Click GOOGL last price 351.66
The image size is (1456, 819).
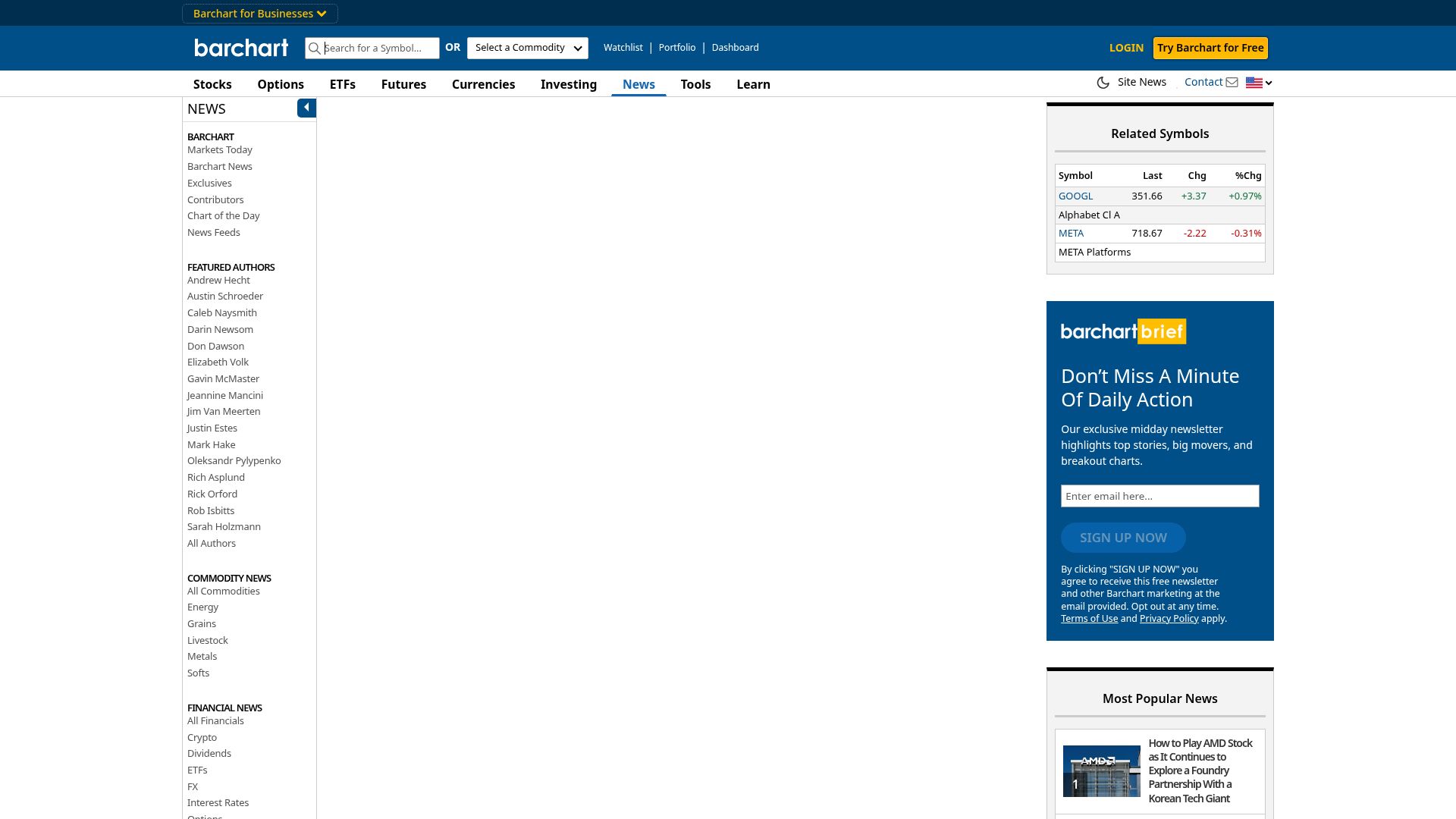(1147, 196)
